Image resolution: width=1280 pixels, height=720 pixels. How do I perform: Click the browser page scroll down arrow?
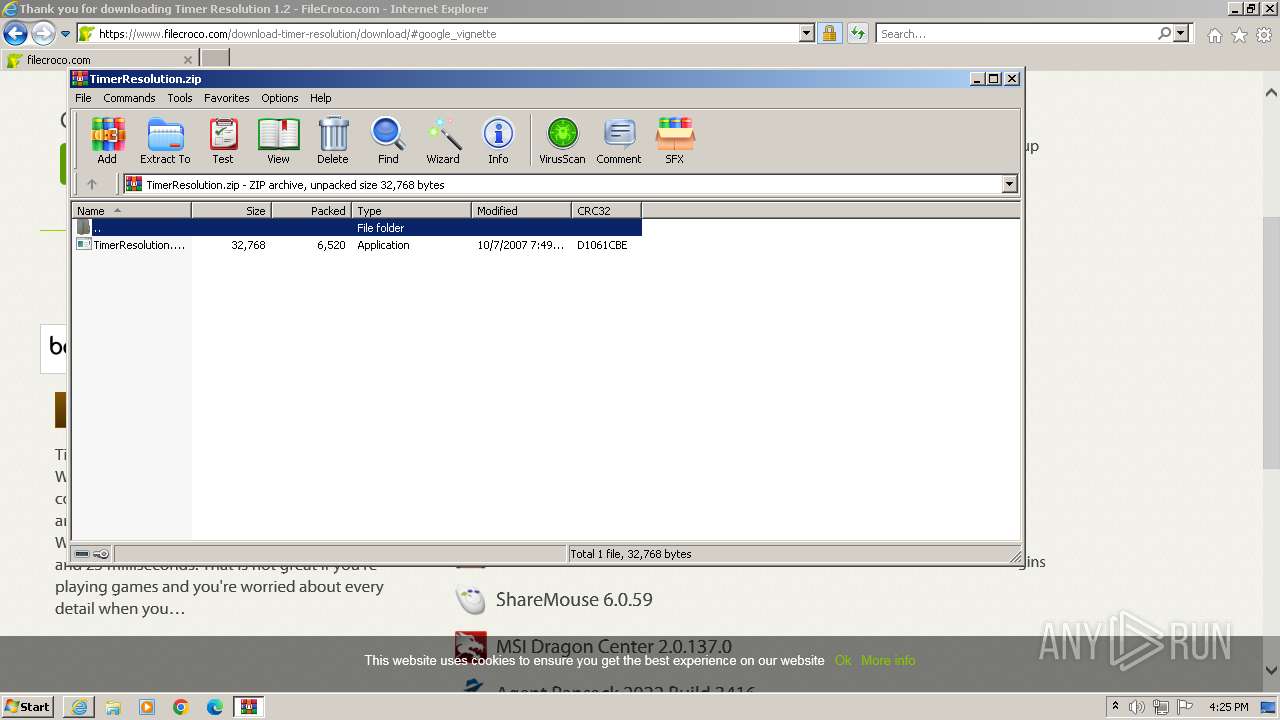[x=1271, y=670]
